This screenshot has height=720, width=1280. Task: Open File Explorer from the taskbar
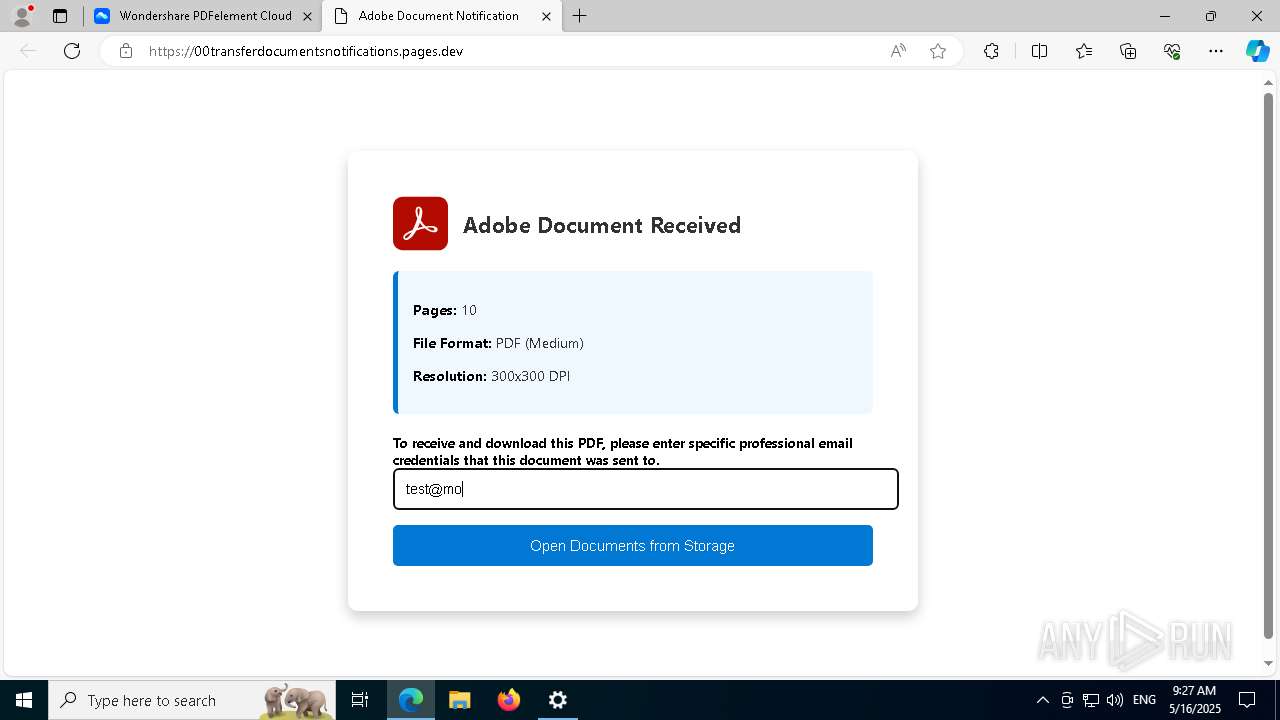point(459,700)
